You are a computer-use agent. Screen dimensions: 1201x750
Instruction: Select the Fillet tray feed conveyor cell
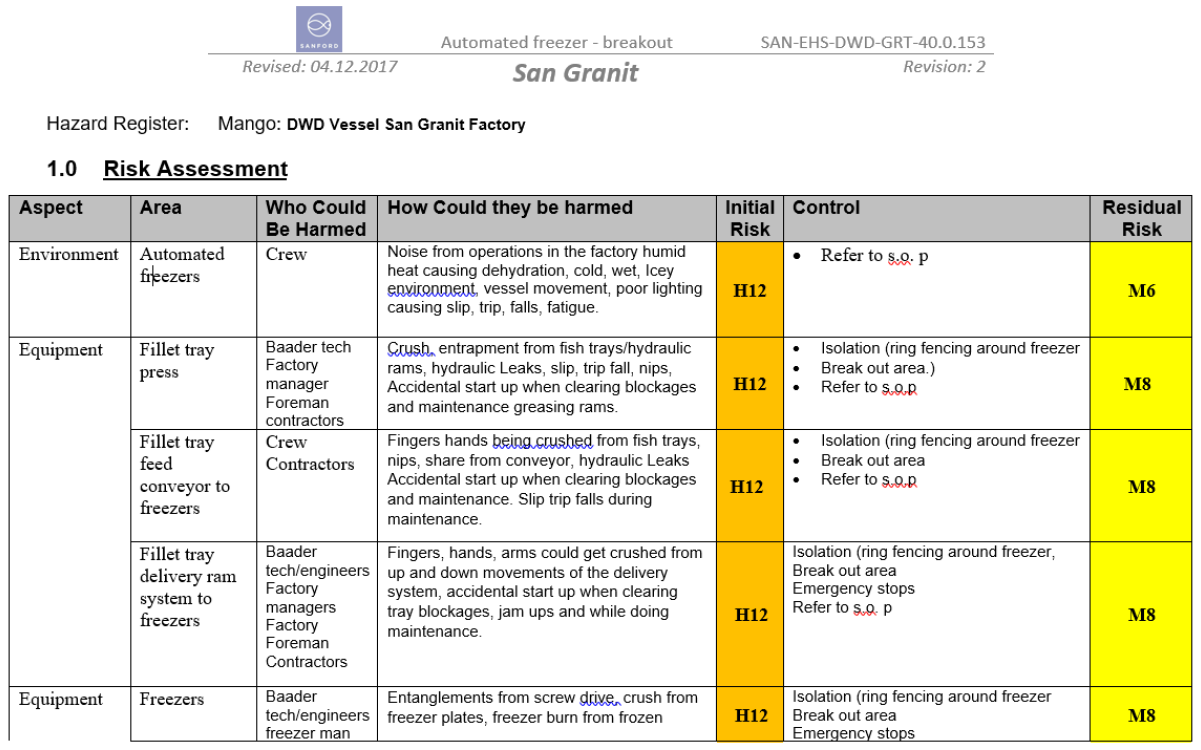(185, 475)
